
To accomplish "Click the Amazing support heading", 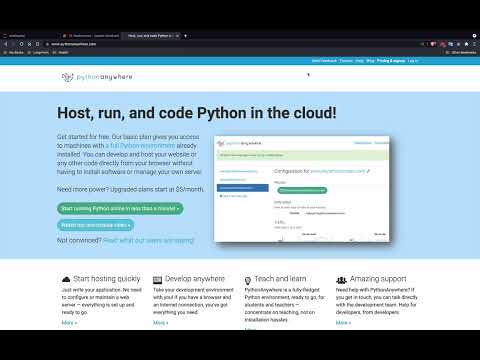I will (378, 279).
